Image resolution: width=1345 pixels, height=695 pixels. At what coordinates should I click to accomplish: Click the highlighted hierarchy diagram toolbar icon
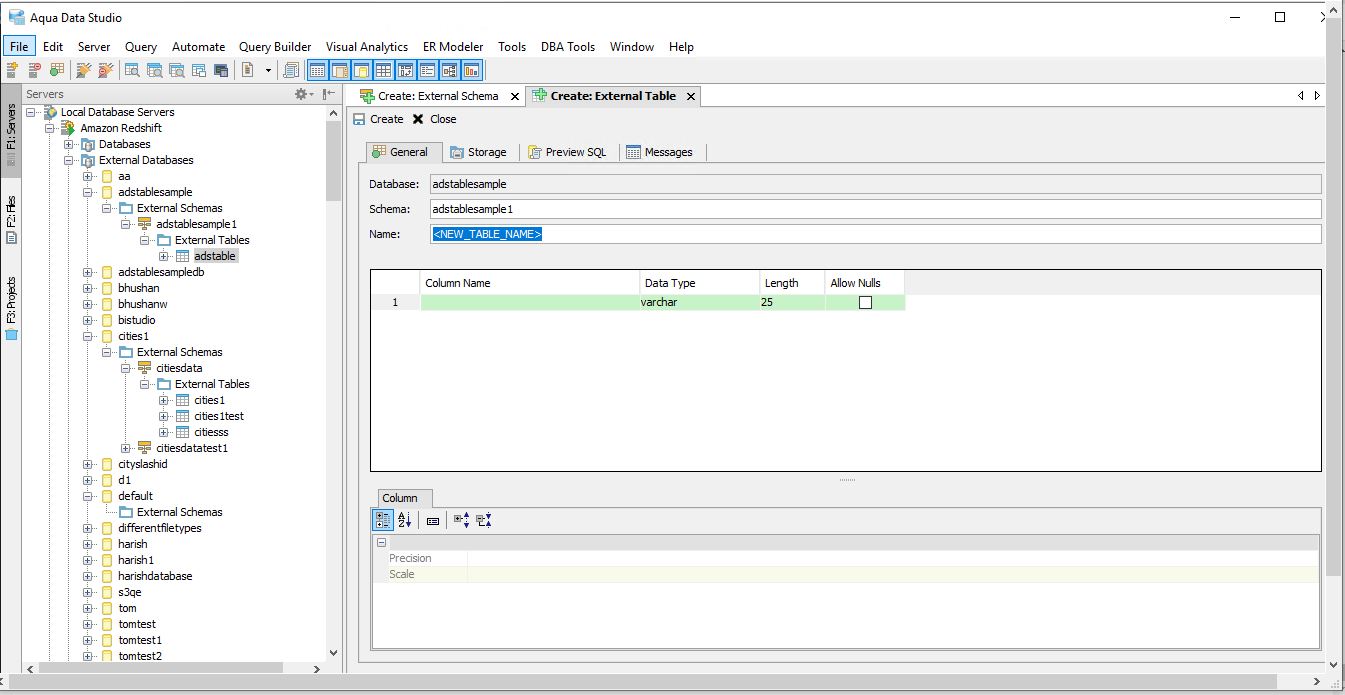coord(449,70)
